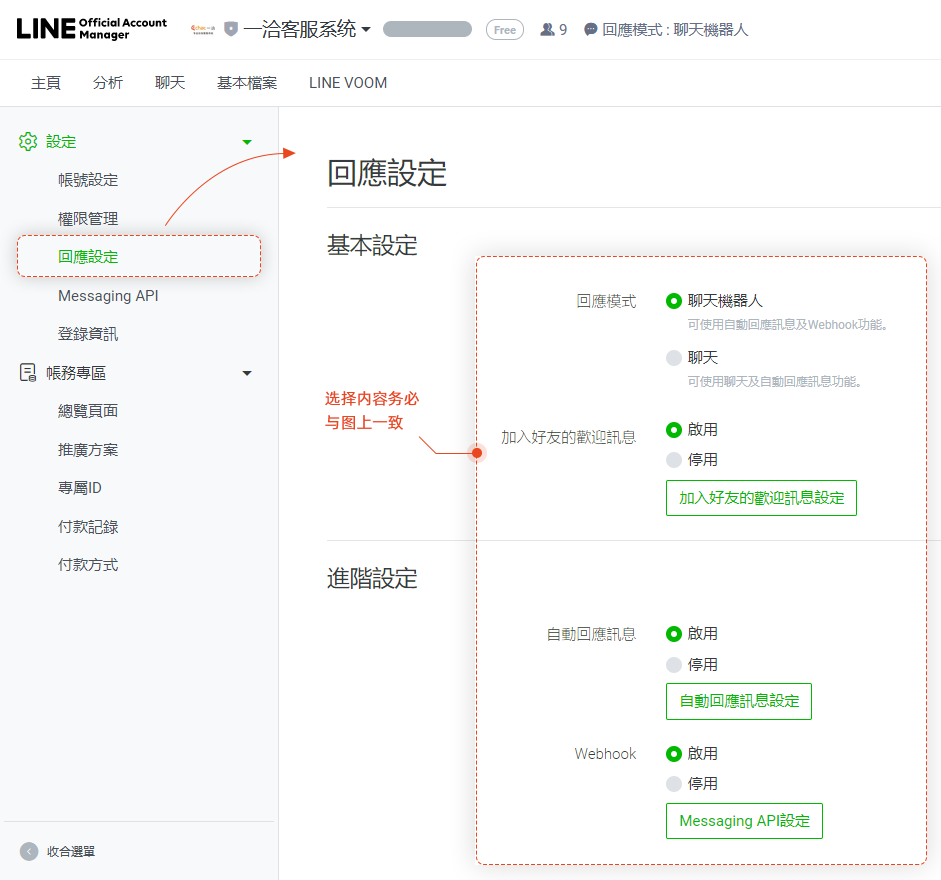Click the shield verification badge icon

(x=231, y=29)
